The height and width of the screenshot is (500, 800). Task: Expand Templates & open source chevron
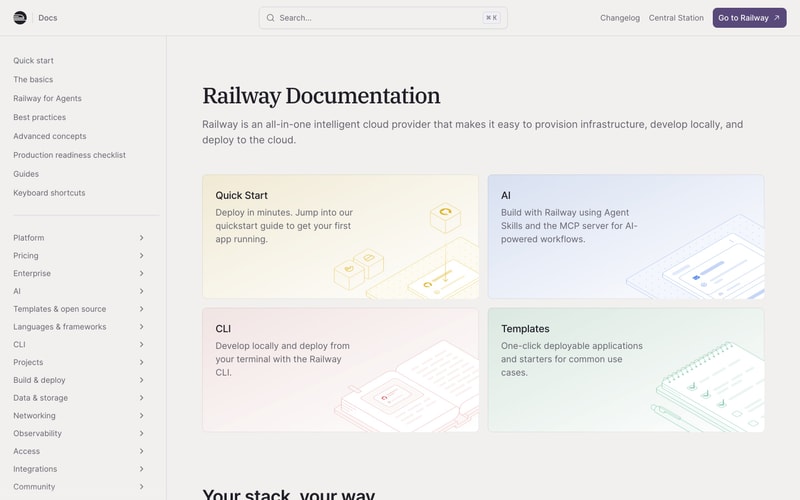tap(141, 309)
